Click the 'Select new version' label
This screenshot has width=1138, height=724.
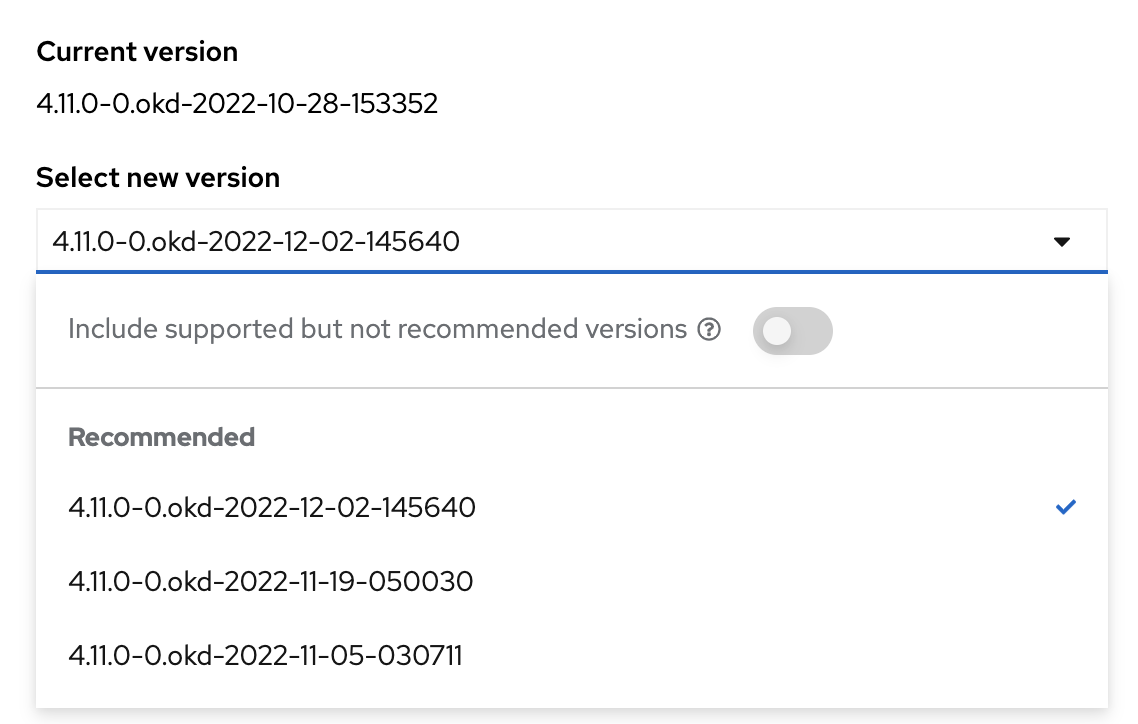[158, 178]
